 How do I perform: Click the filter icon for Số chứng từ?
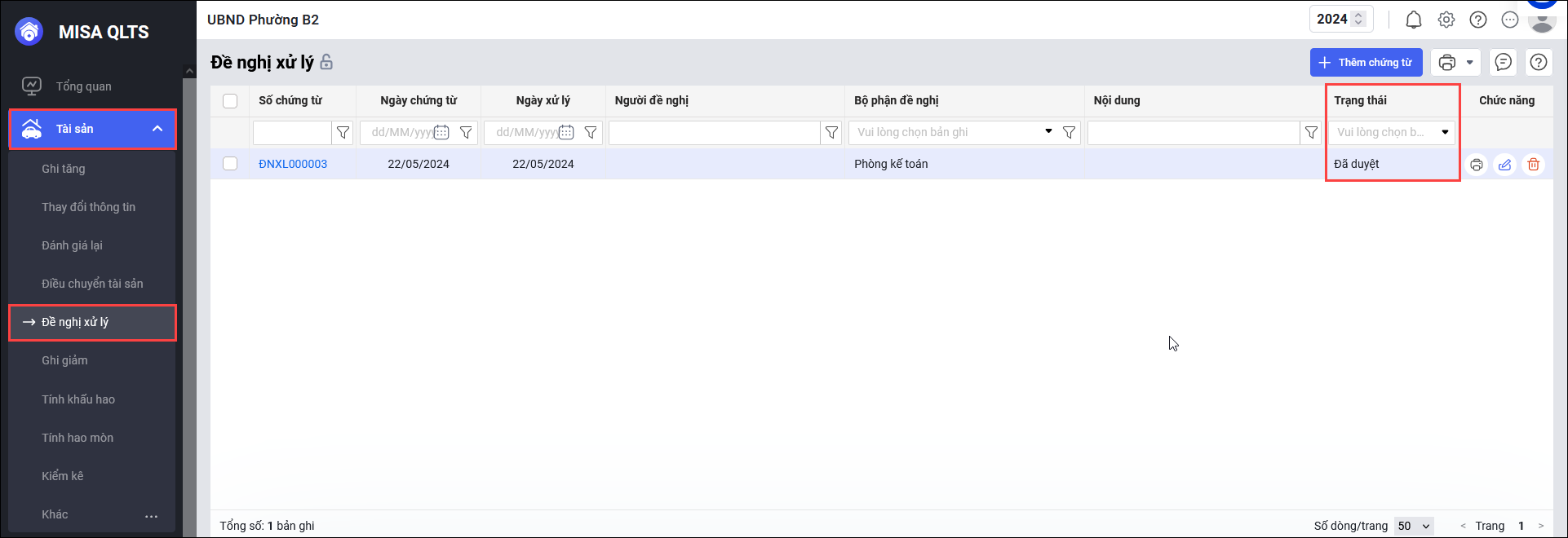pyautogui.click(x=343, y=132)
